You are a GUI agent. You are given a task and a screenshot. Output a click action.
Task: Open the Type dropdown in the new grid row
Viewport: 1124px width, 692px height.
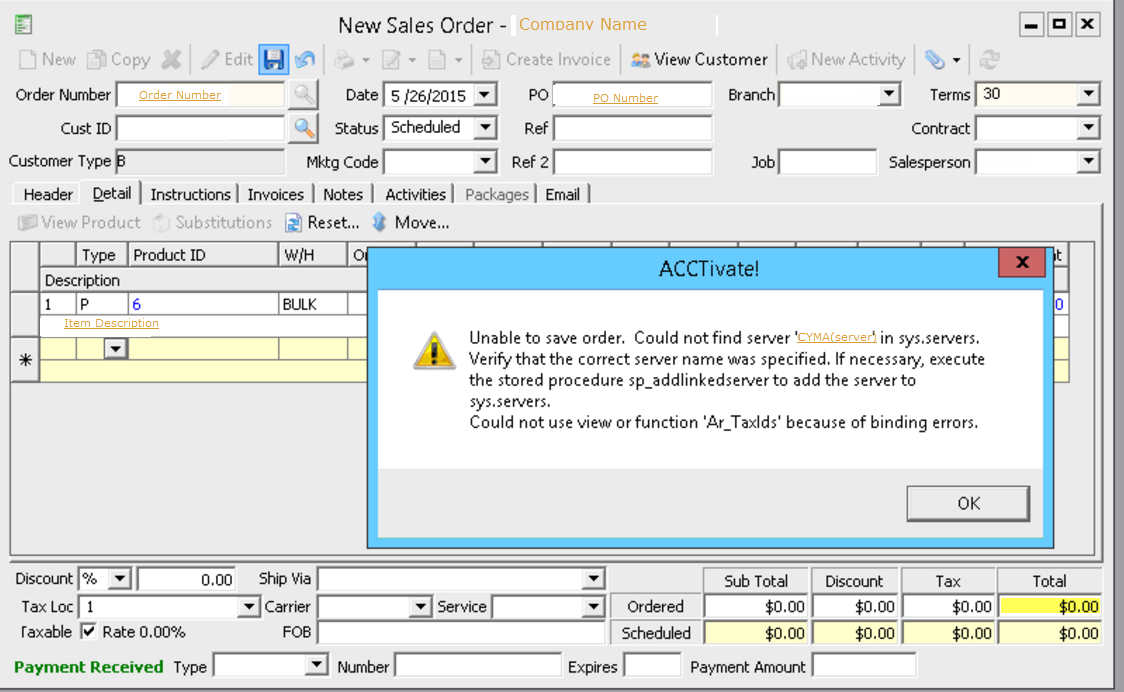tap(115, 349)
